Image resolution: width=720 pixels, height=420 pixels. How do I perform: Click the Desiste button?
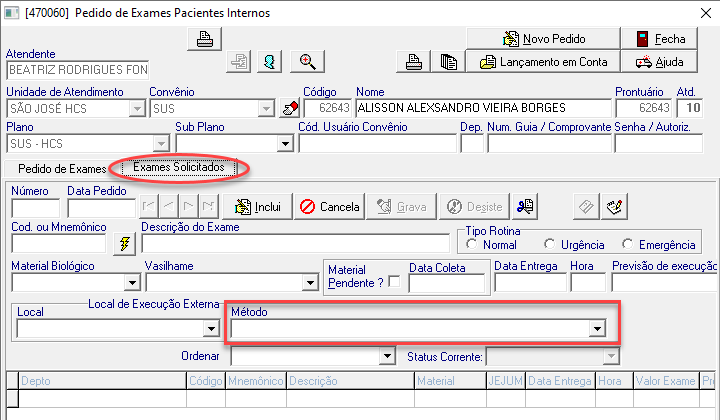(475, 207)
